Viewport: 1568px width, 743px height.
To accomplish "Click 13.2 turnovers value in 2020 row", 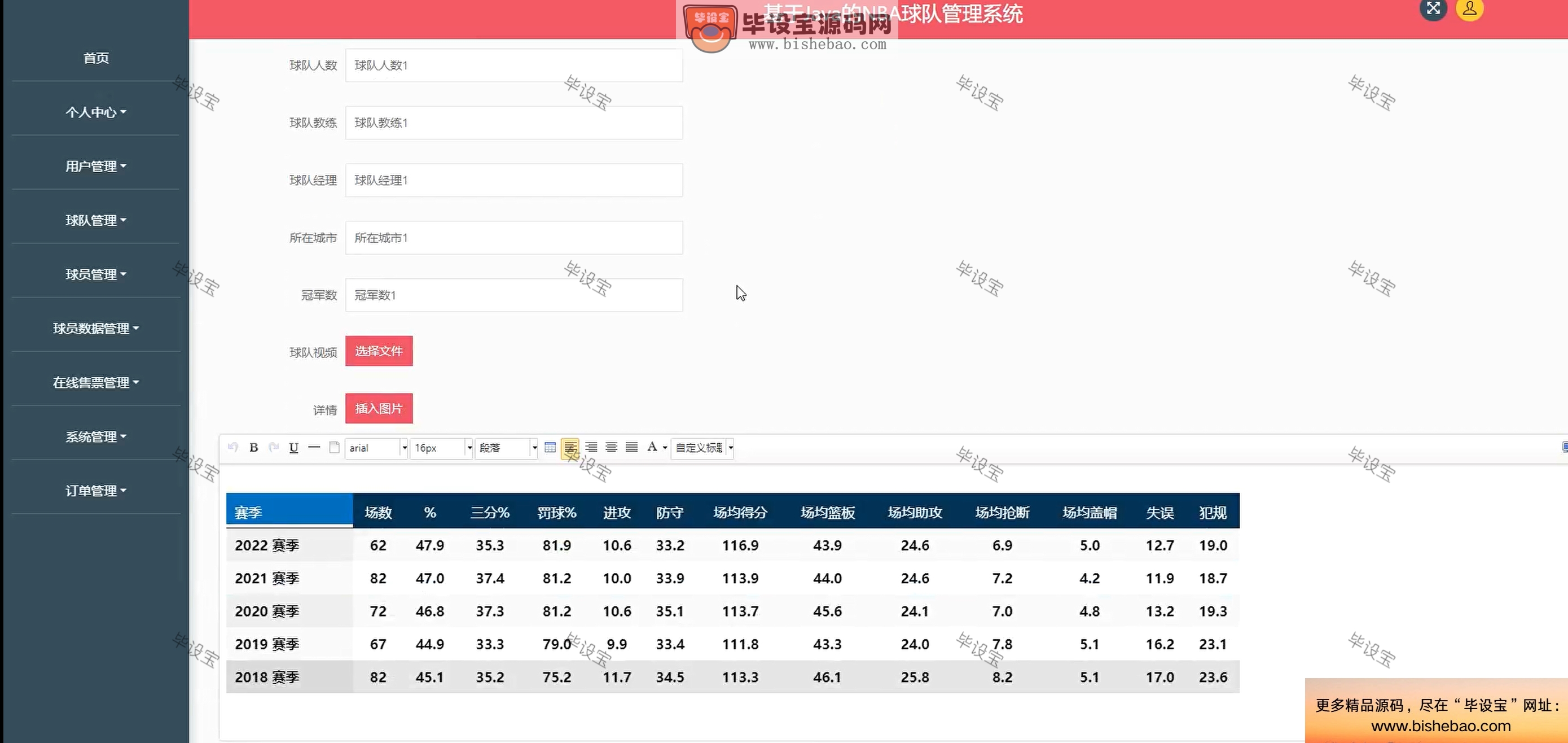I will click(x=1159, y=611).
